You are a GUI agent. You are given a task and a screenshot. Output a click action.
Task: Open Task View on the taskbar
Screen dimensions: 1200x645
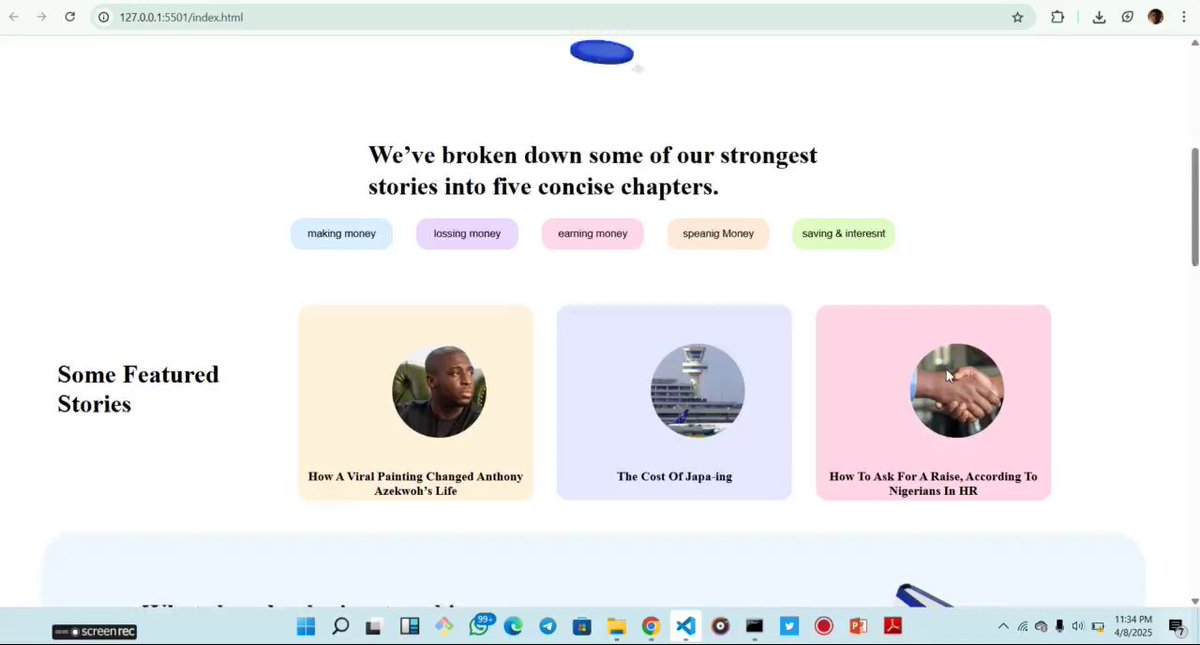(x=374, y=627)
